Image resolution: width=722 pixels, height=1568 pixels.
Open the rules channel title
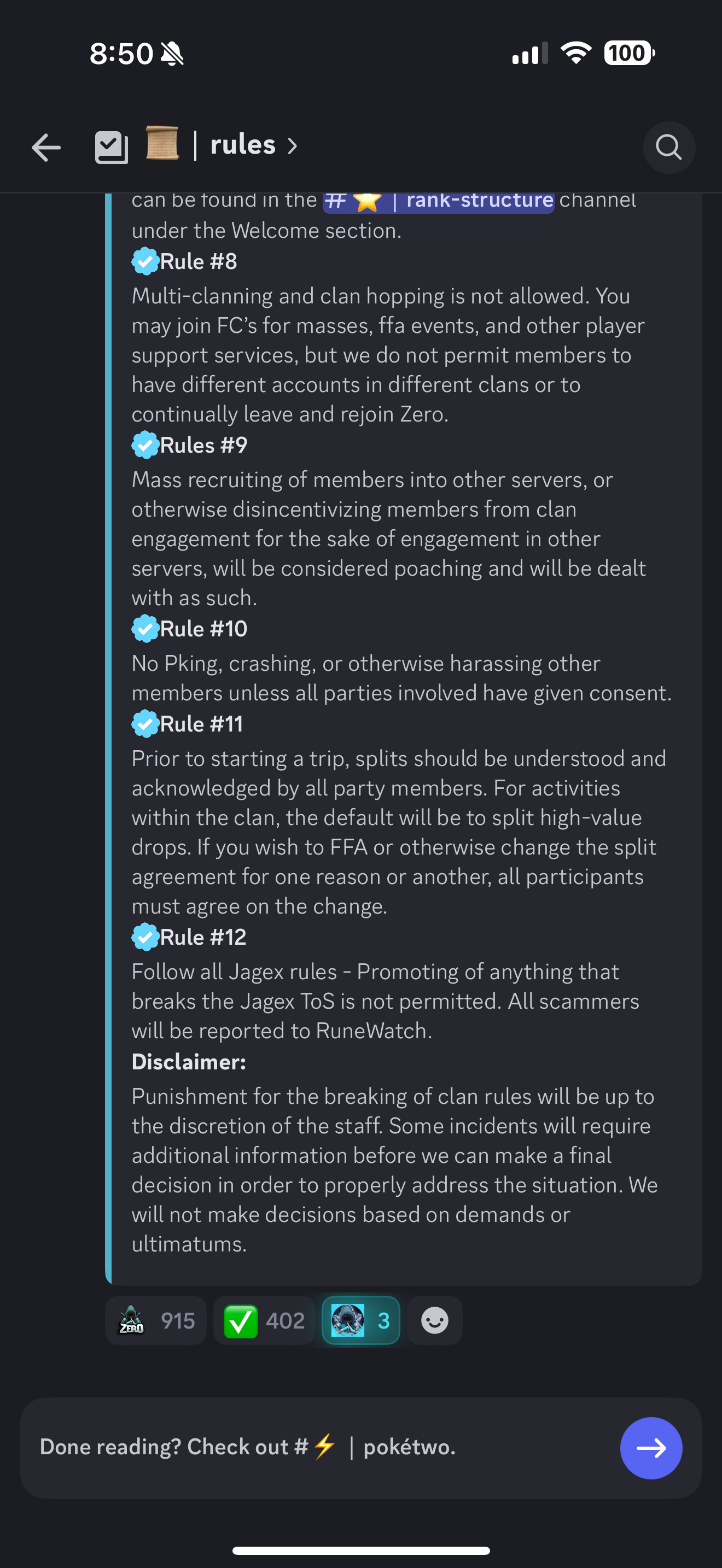(x=243, y=145)
